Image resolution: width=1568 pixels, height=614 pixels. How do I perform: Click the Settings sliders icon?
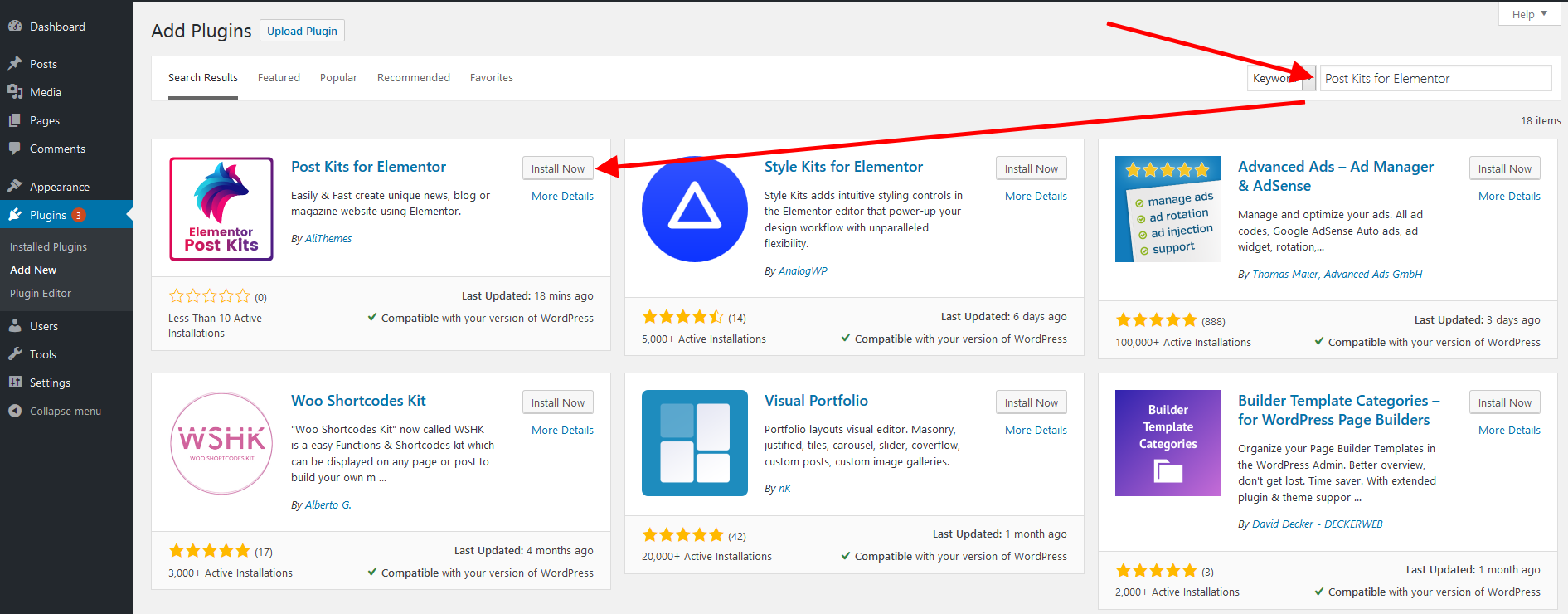point(15,383)
